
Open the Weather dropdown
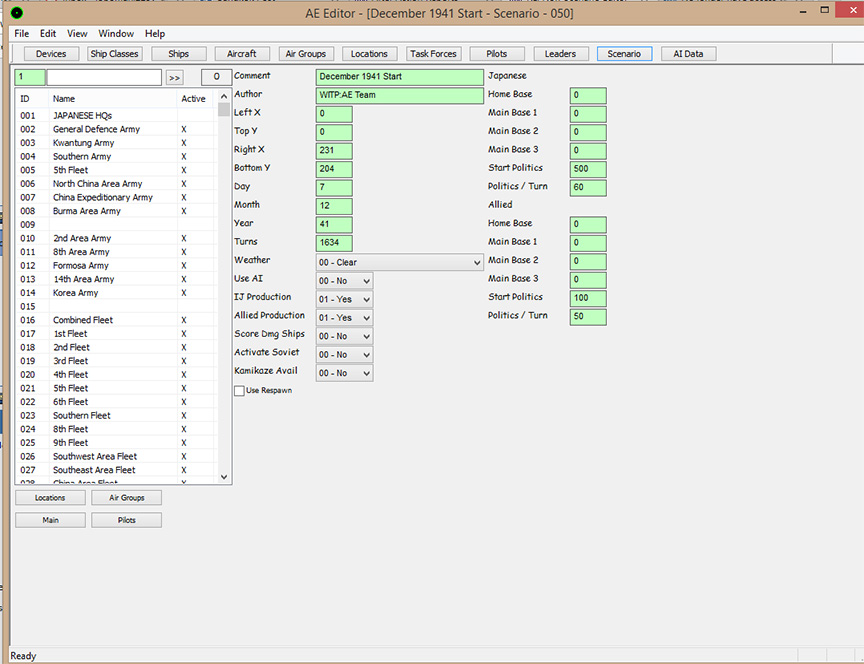point(399,262)
